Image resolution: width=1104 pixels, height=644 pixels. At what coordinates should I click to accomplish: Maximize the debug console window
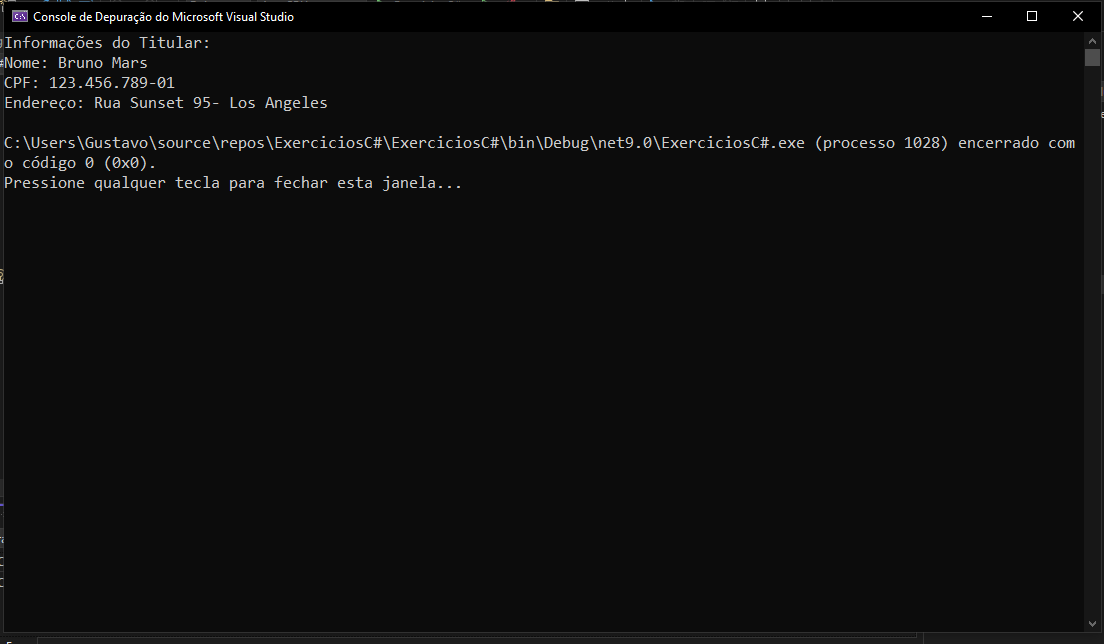(x=1031, y=16)
